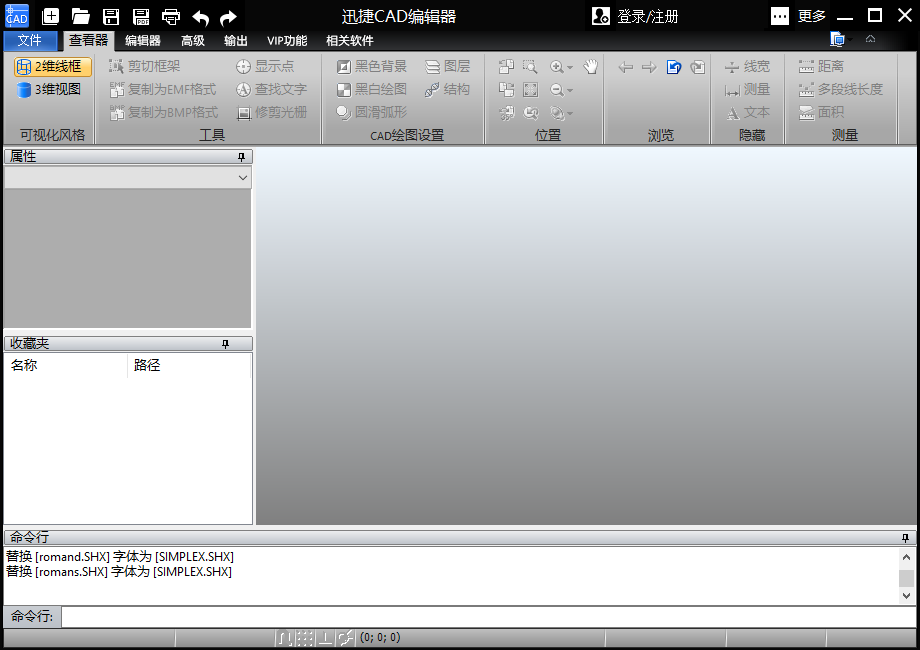
Task: Click the fit to window icon
Action: pos(530,89)
